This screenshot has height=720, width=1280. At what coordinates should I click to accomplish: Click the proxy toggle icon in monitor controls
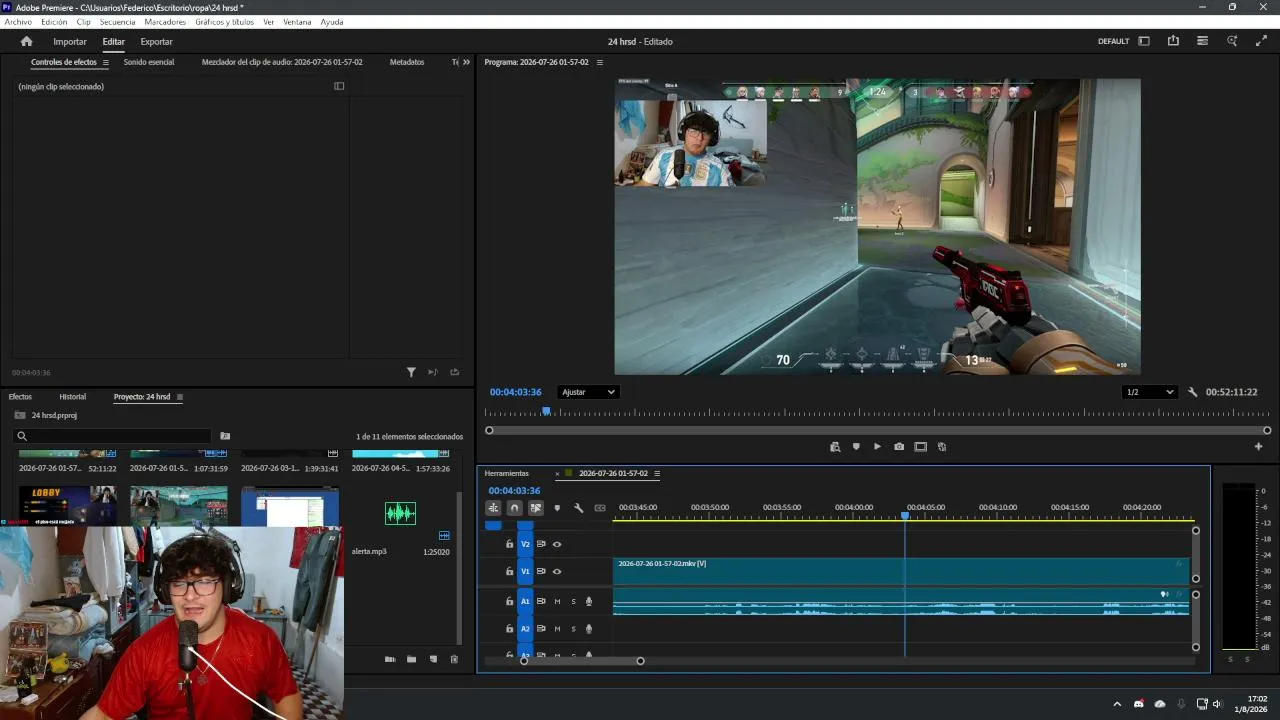(942, 447)
